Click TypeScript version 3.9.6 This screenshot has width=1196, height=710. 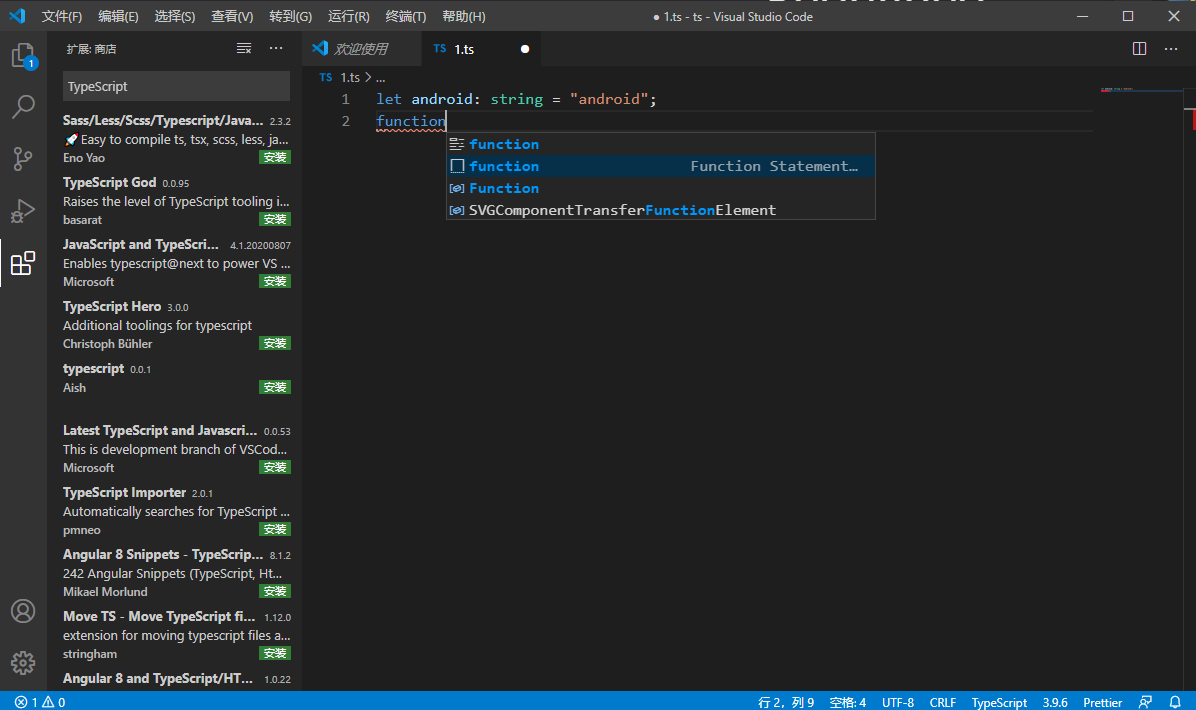(1055, 702)
